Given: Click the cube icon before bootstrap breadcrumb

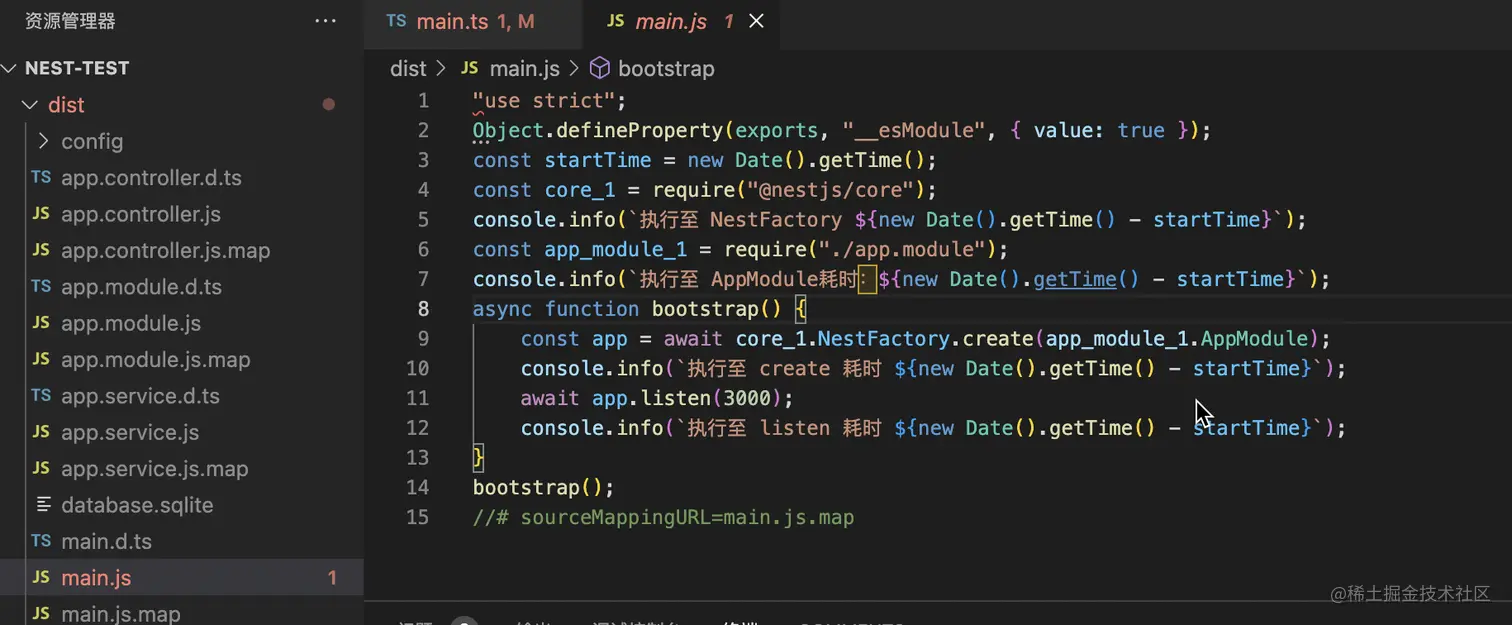Looking at the screenshot, I should point(599,68).
